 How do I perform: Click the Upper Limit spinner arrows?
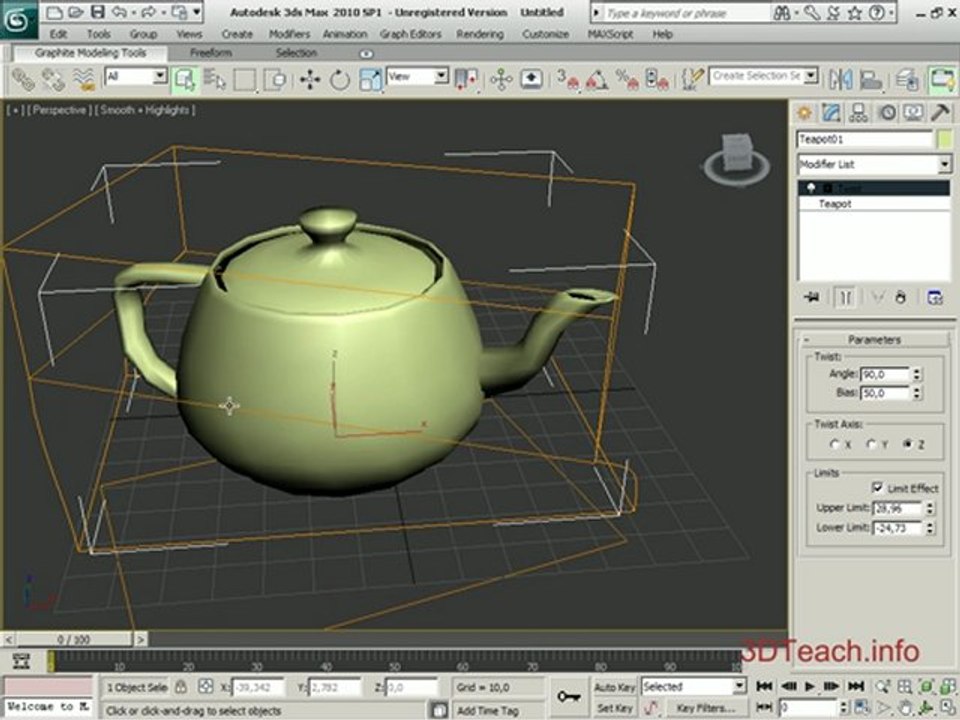(929, 508)
